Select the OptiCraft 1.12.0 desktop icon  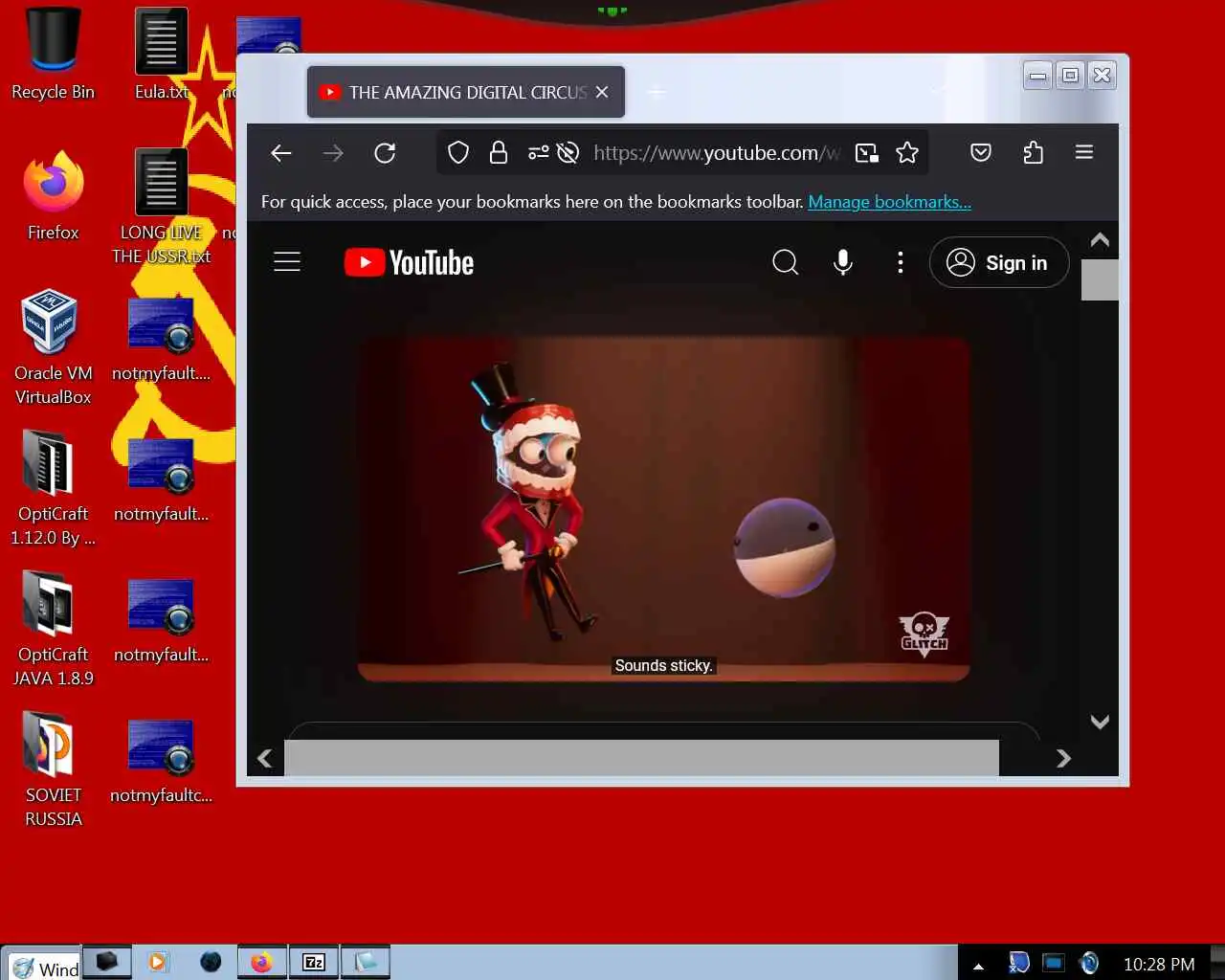(x=53, y=488)
